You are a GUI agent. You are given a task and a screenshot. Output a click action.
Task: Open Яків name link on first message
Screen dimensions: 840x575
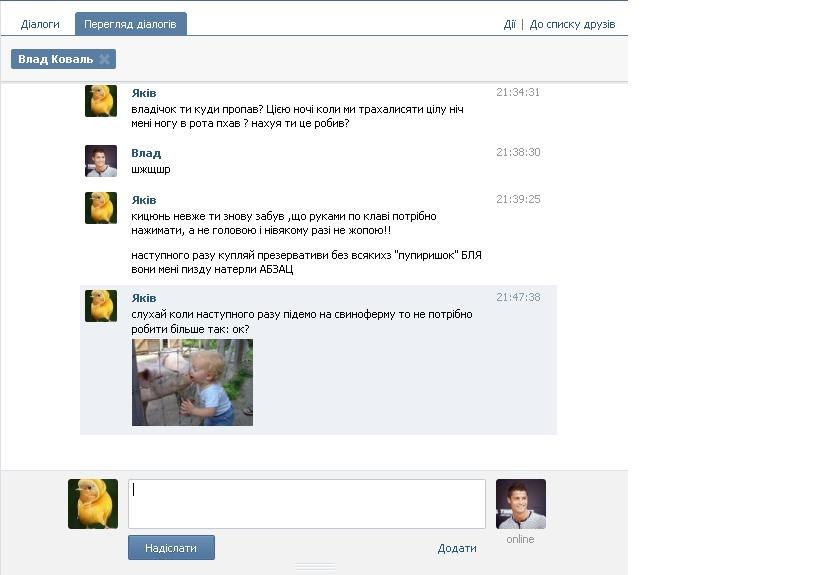coord(144,93)
